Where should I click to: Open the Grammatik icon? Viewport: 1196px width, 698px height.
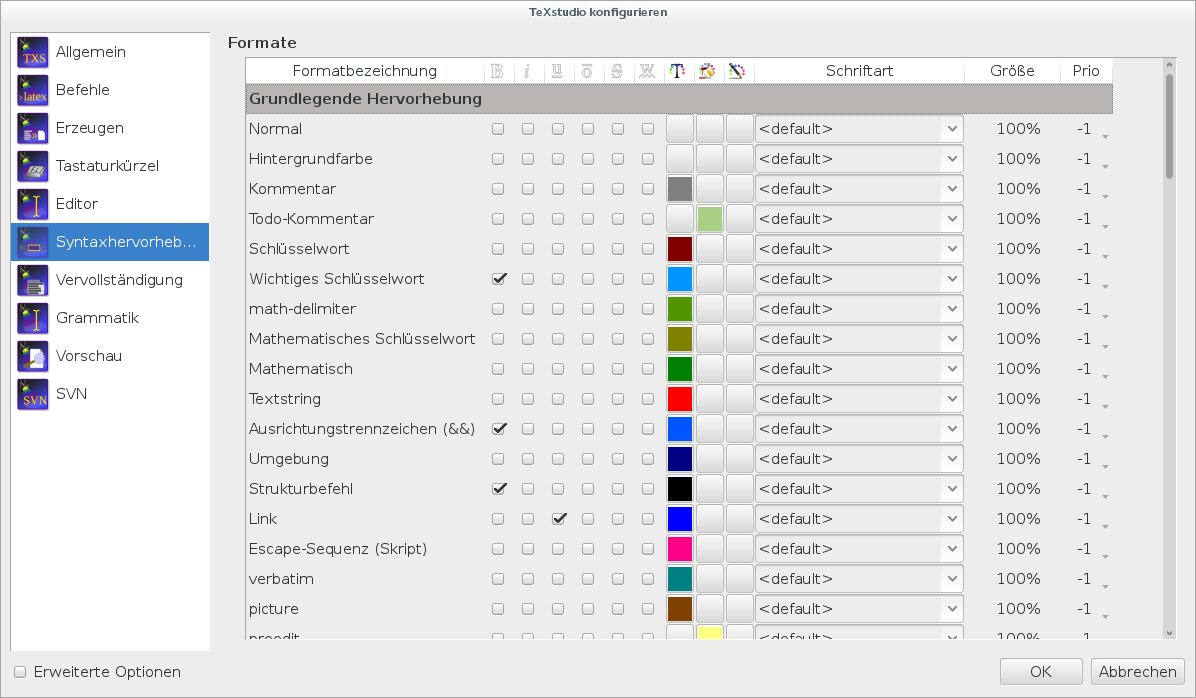tap(33, 318)
